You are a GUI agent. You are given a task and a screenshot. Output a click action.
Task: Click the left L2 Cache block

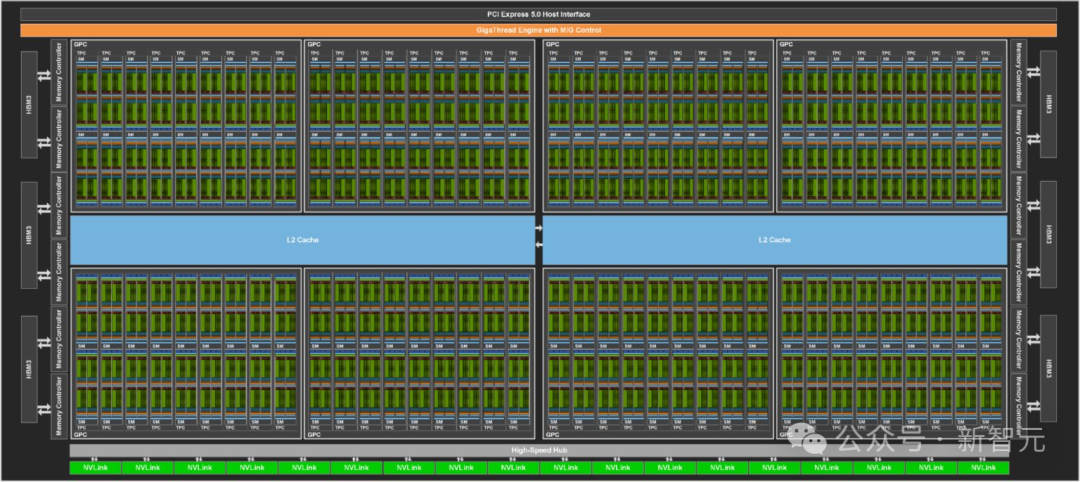[302, 240]
